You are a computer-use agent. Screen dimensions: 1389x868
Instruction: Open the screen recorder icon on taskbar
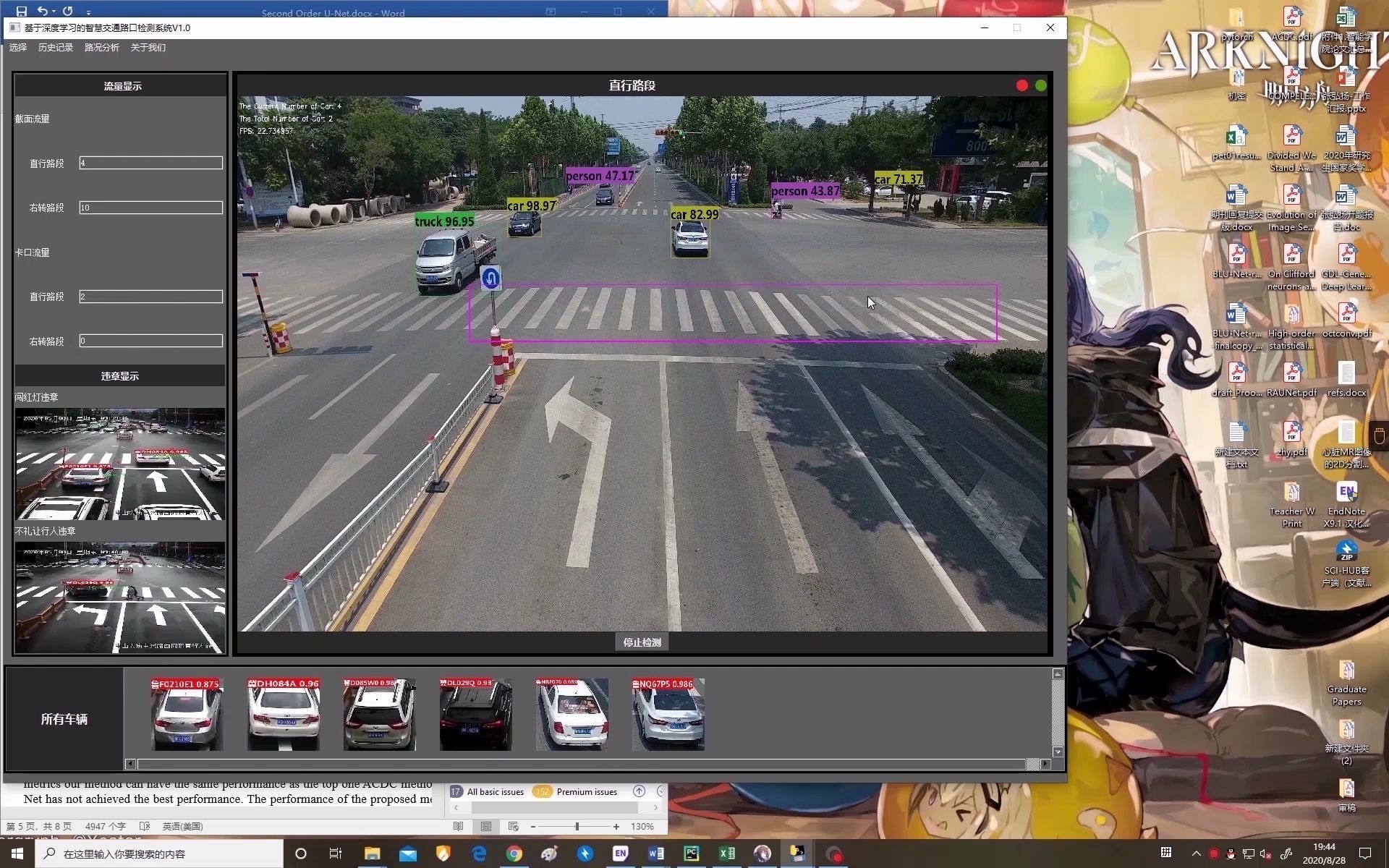833,854
